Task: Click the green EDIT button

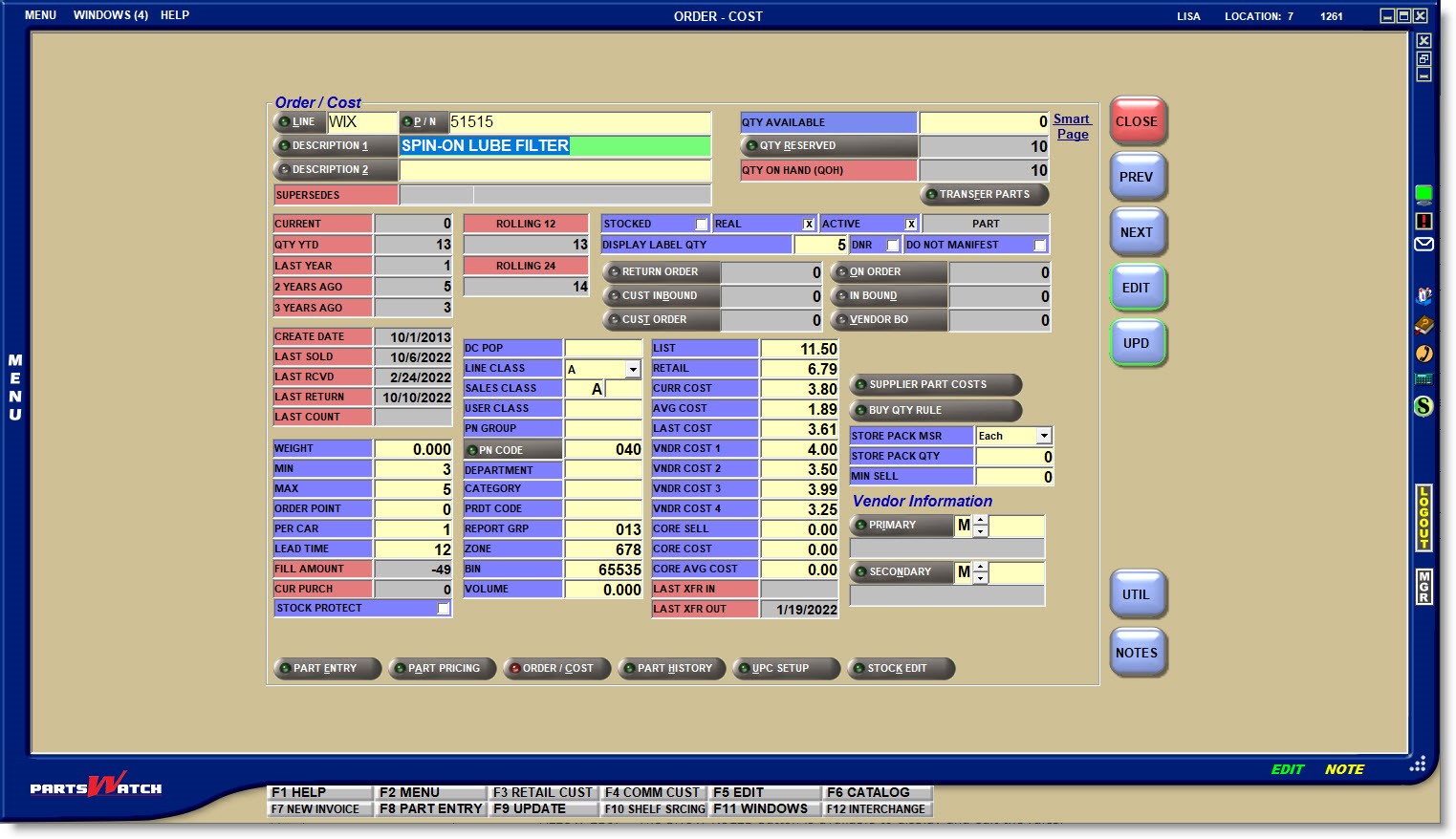Action: pyautogui.click(x=1136, y=288)
